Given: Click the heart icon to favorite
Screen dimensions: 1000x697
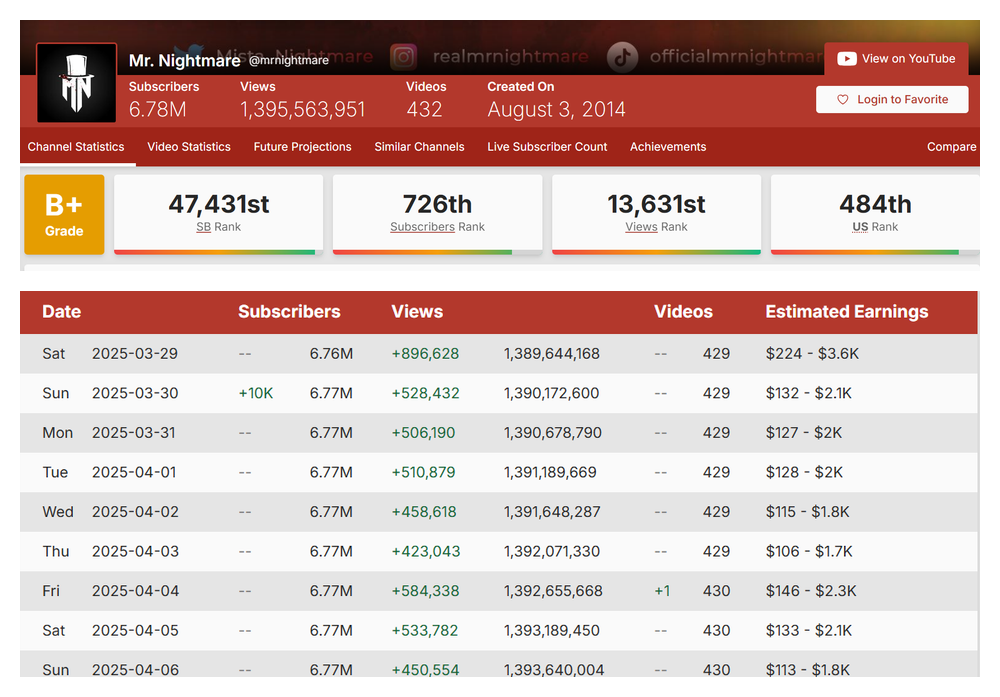Looking at the screenshot, I should [842, 100].
